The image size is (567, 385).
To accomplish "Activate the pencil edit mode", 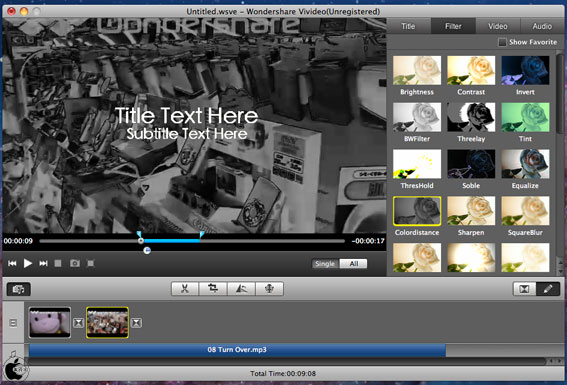I will [548, 289].
